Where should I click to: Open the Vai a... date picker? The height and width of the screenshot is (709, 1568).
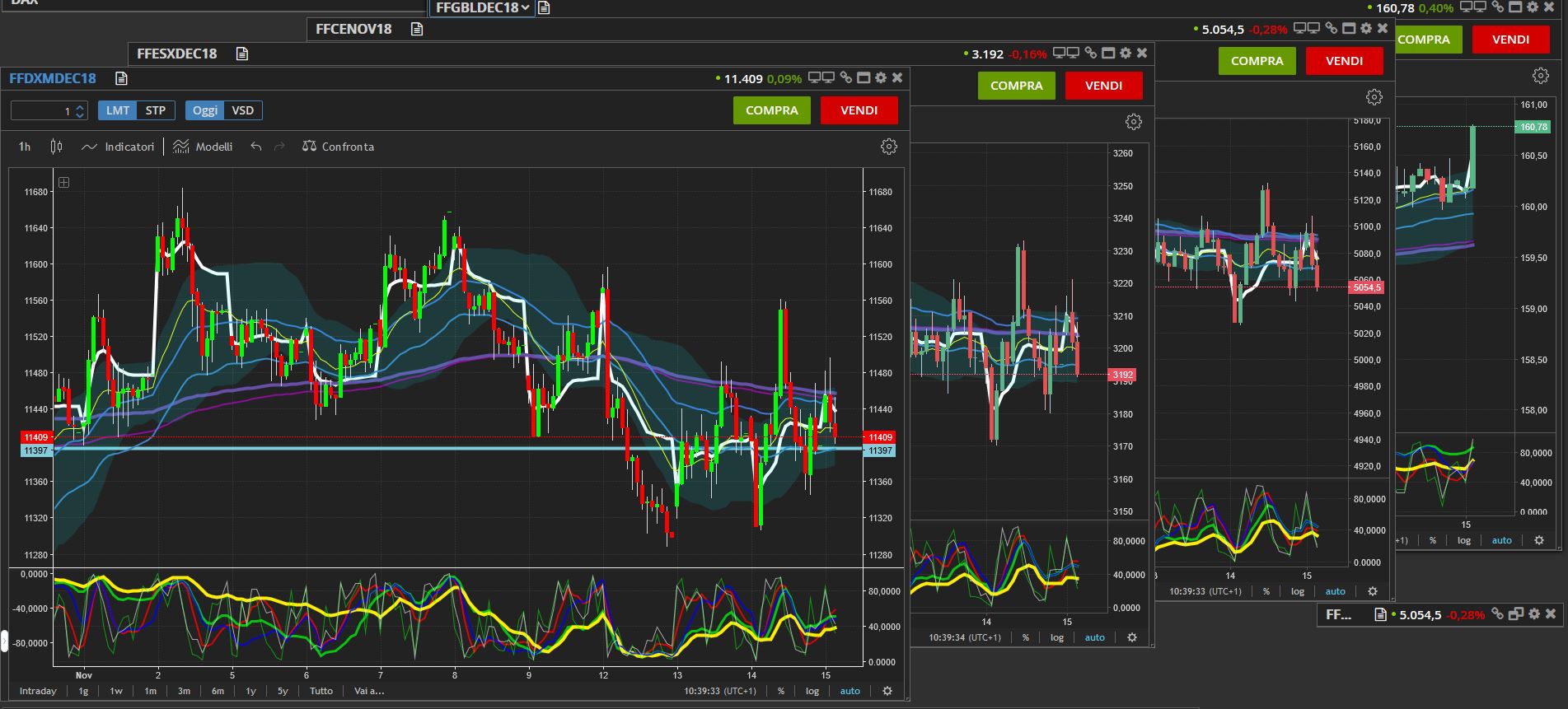(x=369, y=691)
